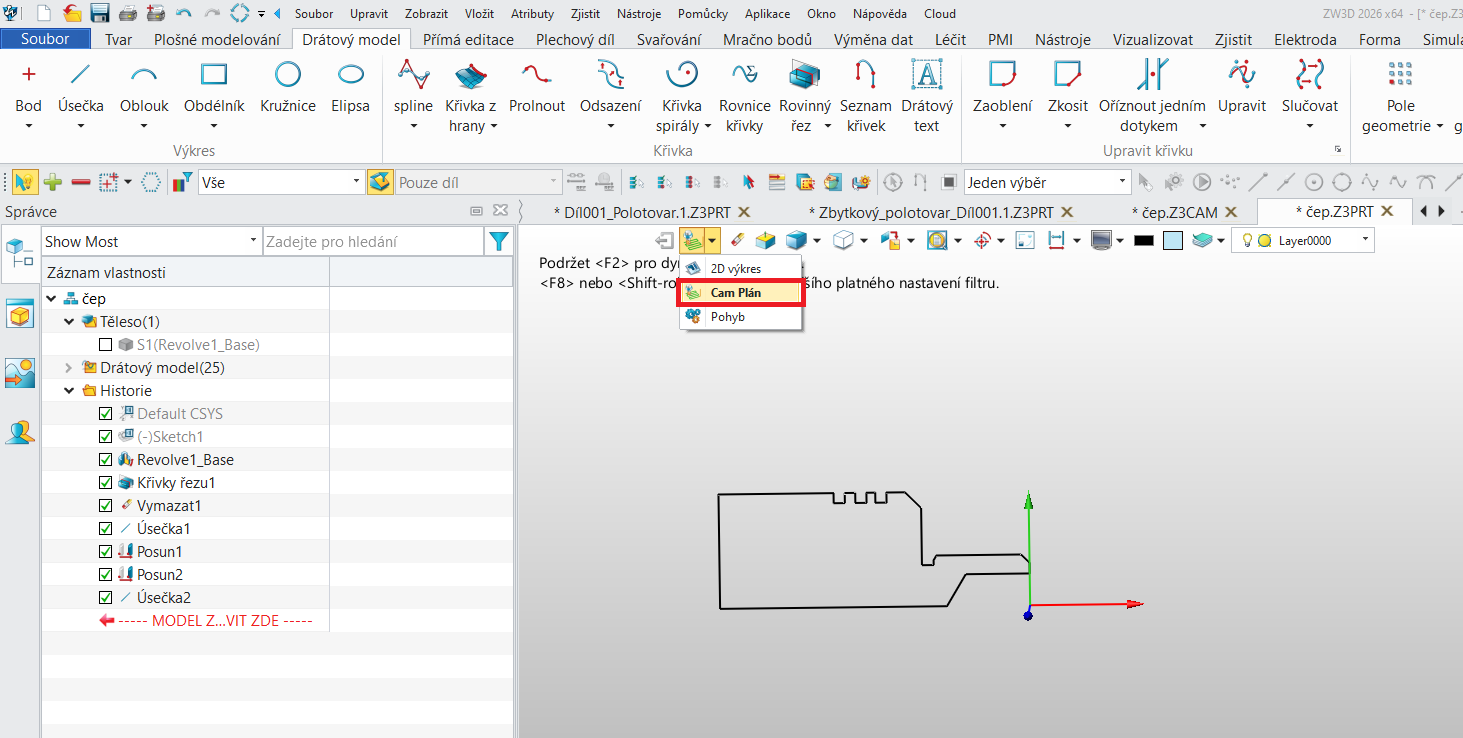This screenshot has width=1463, height=738.
Task: Select the Drátový text tool
Action: [x=927, y=96]
